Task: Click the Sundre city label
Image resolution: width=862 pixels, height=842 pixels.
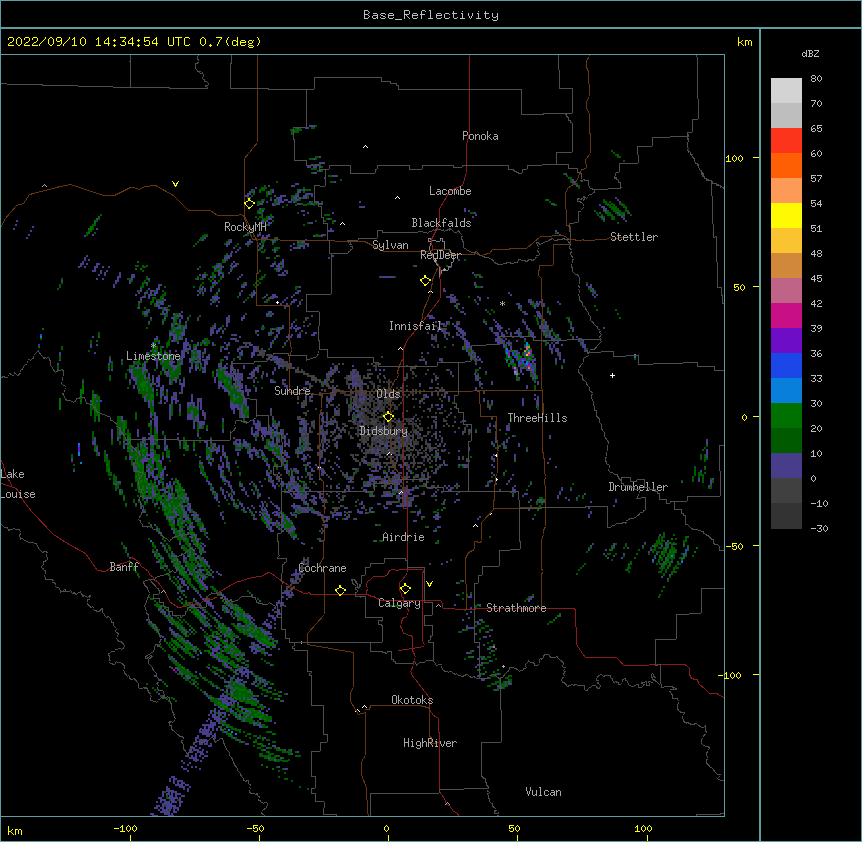Action: [x=292, y=391]
